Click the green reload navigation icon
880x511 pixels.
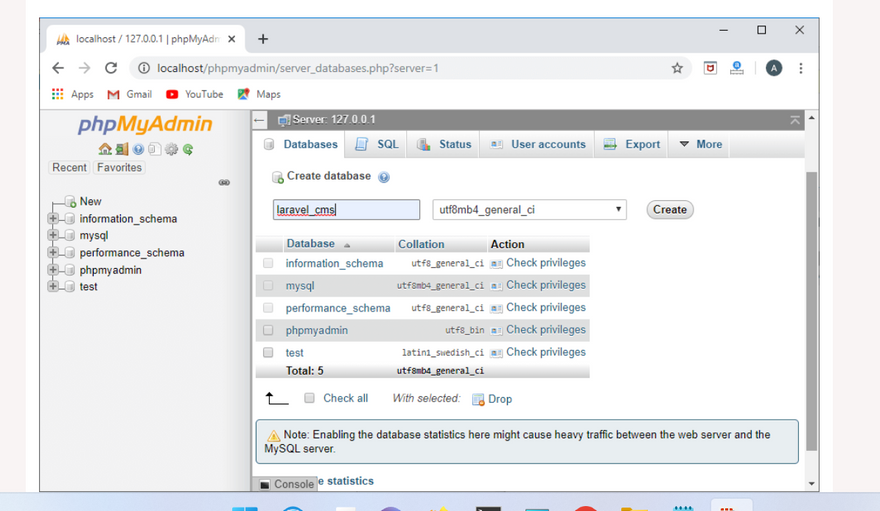187,149
